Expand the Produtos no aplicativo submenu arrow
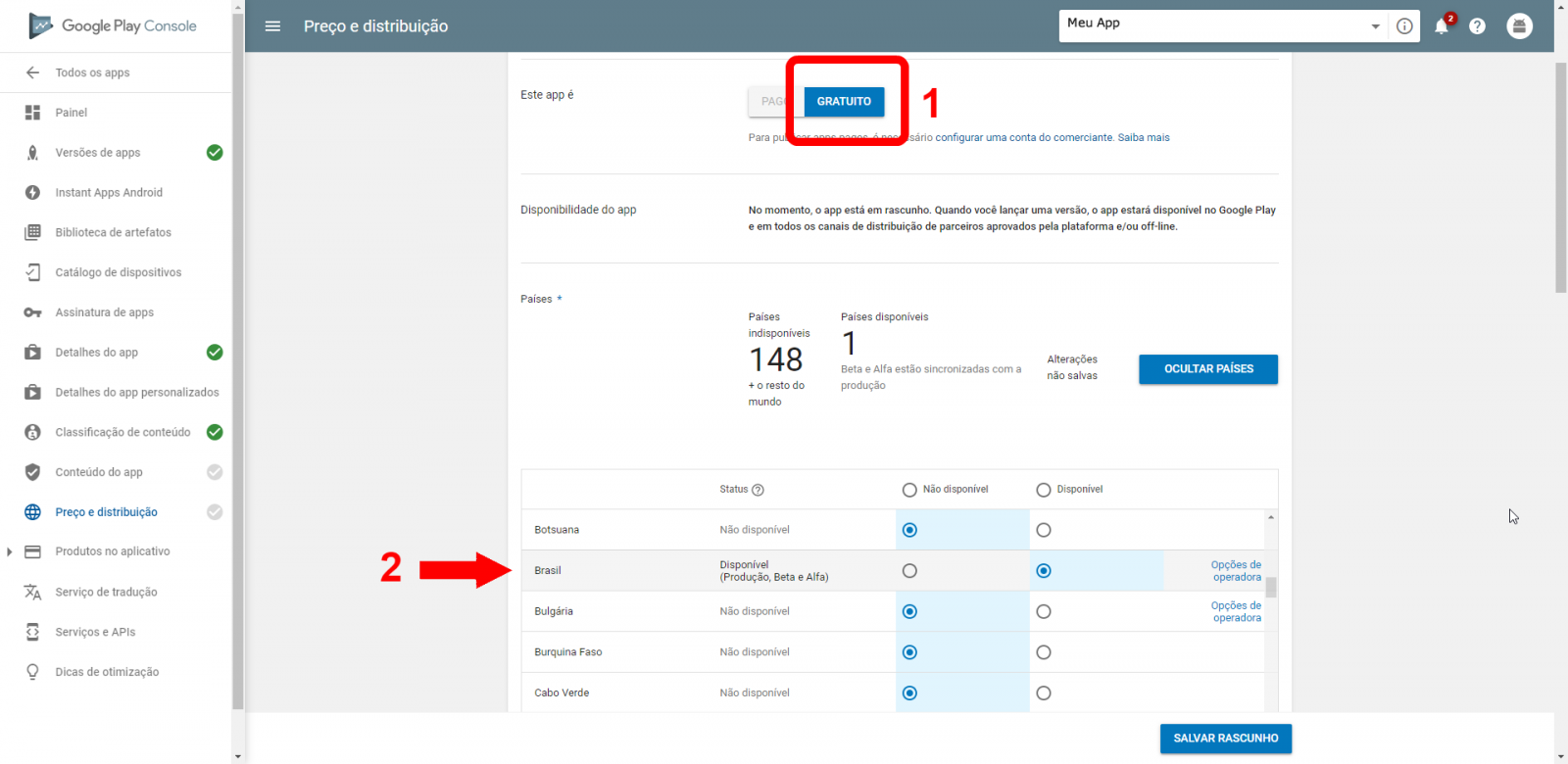This screenshot has height=764, width=1568. (10, 552)
